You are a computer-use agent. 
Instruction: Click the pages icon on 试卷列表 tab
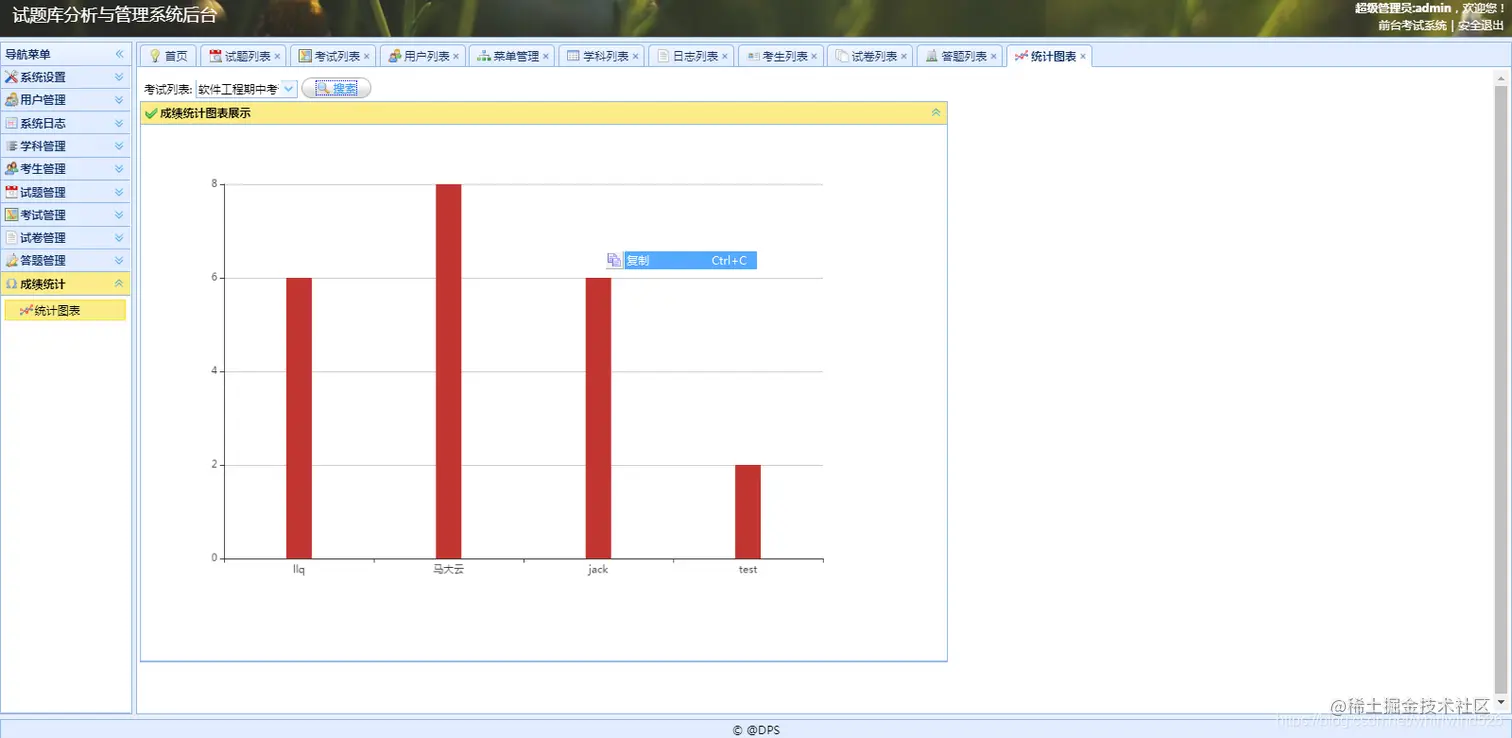842,56
